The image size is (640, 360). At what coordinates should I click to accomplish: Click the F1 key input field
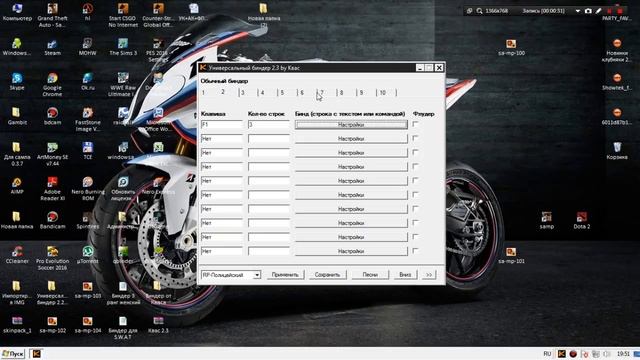tap(222, 124)
